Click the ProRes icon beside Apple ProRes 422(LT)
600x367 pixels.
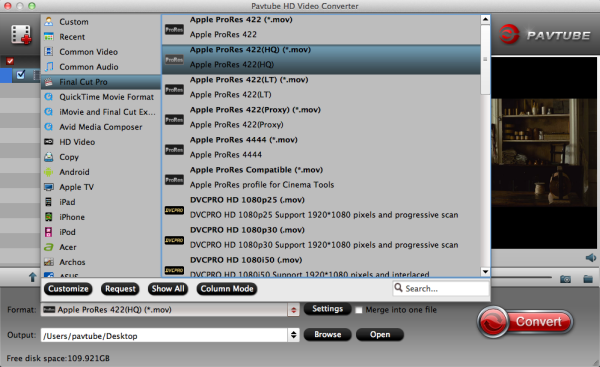pos(174,90)
